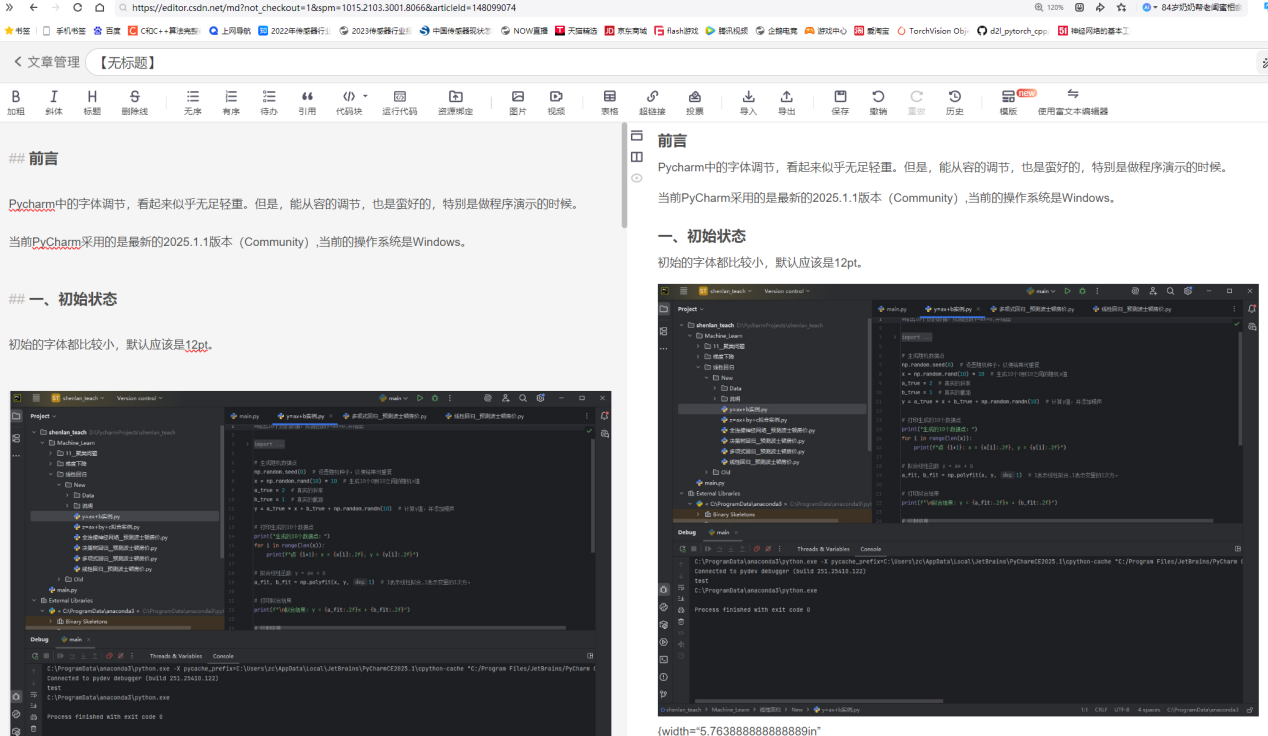
Task: Apply bold formatting (加粗)
Action: [15, 102]
